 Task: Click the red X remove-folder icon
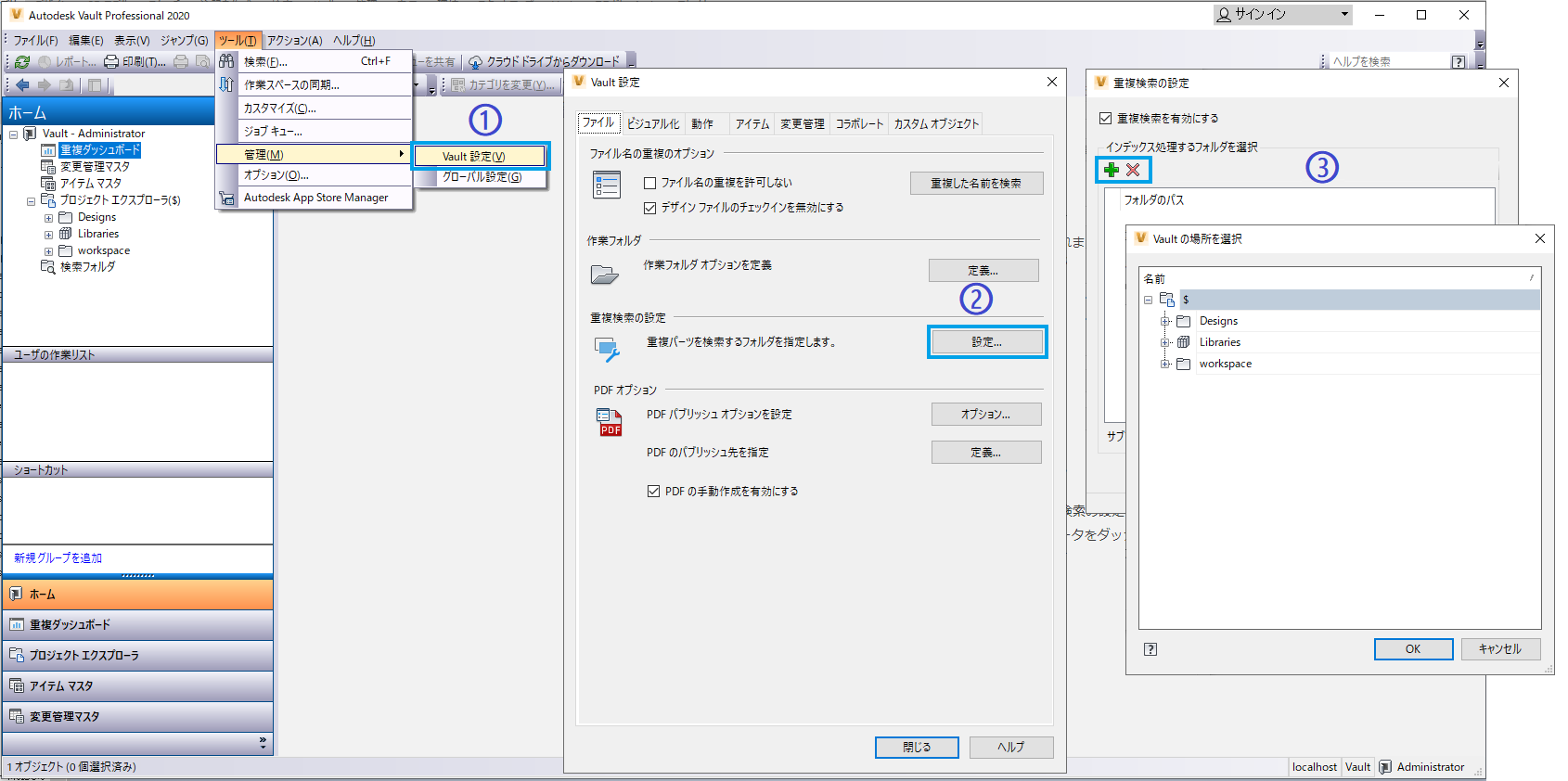click(x=1133, y=170)
